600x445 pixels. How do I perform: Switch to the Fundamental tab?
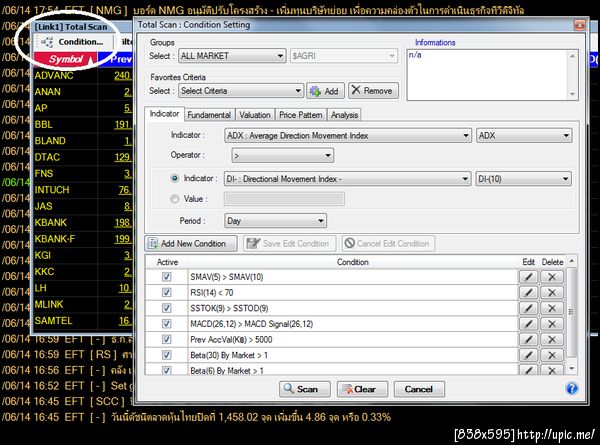[209, 115]
